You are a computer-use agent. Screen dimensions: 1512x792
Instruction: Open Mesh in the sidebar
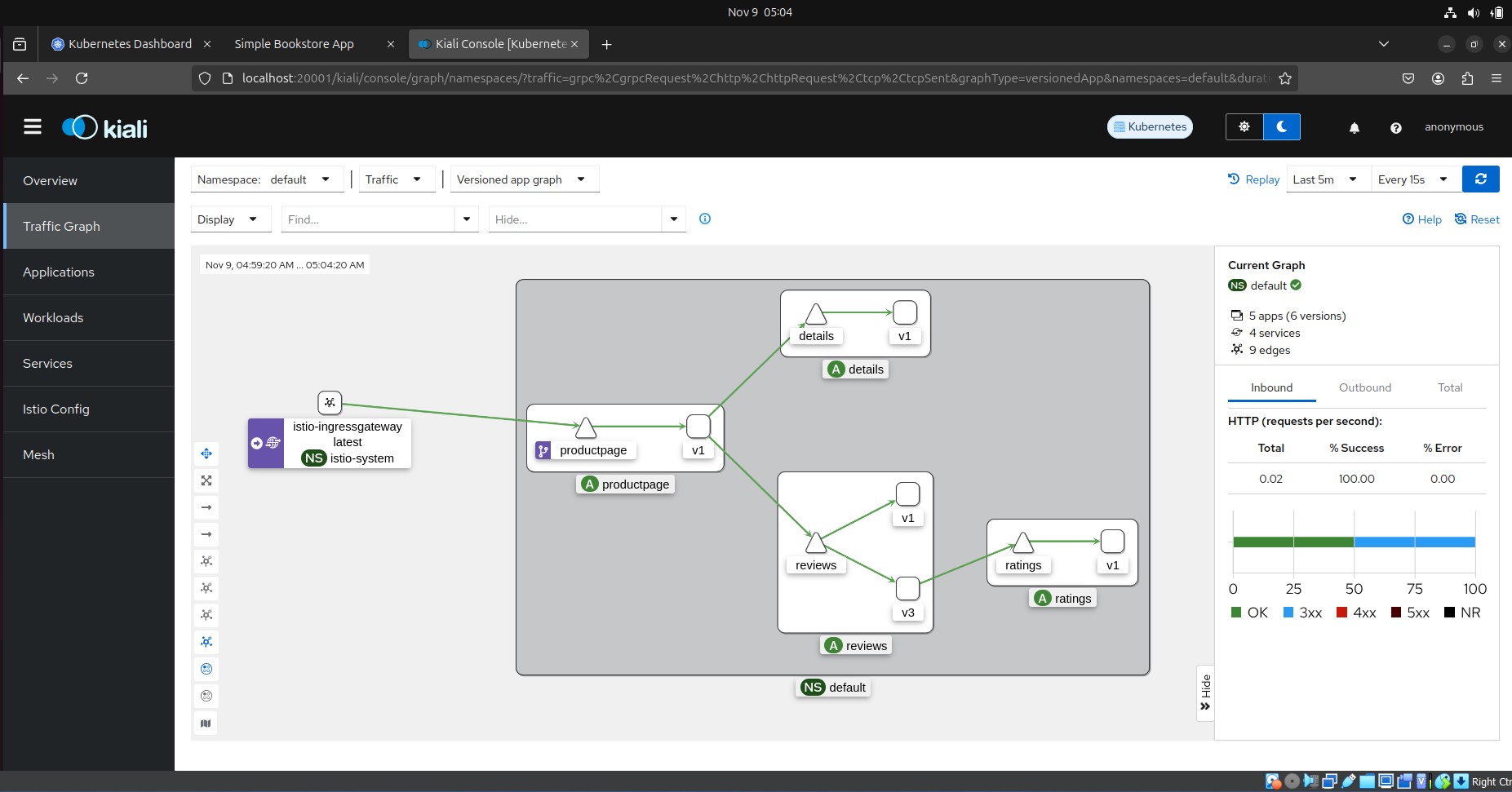pyautogui.click(x=89, y=455)
